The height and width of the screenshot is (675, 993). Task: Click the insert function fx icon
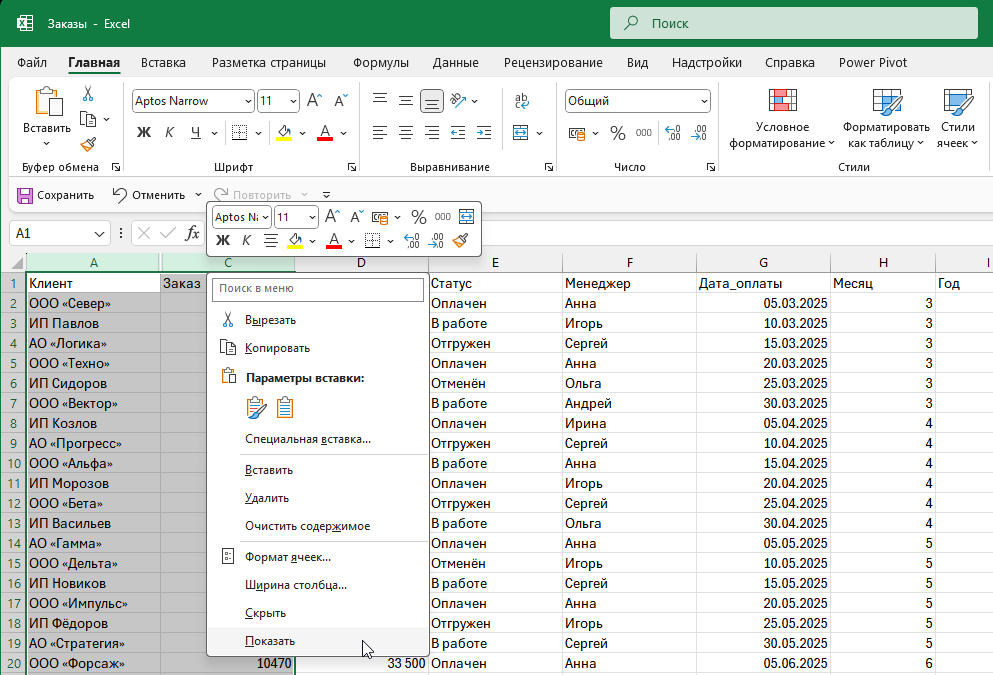pyautogui.click(x=192, y=233)
